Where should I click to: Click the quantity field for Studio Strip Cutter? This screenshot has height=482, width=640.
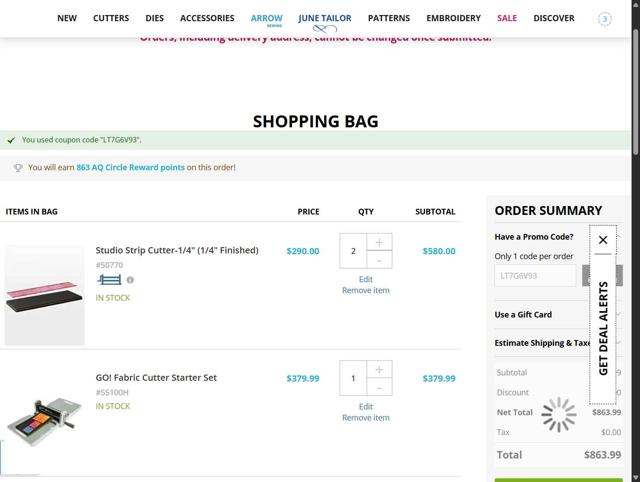pos(353,251)
